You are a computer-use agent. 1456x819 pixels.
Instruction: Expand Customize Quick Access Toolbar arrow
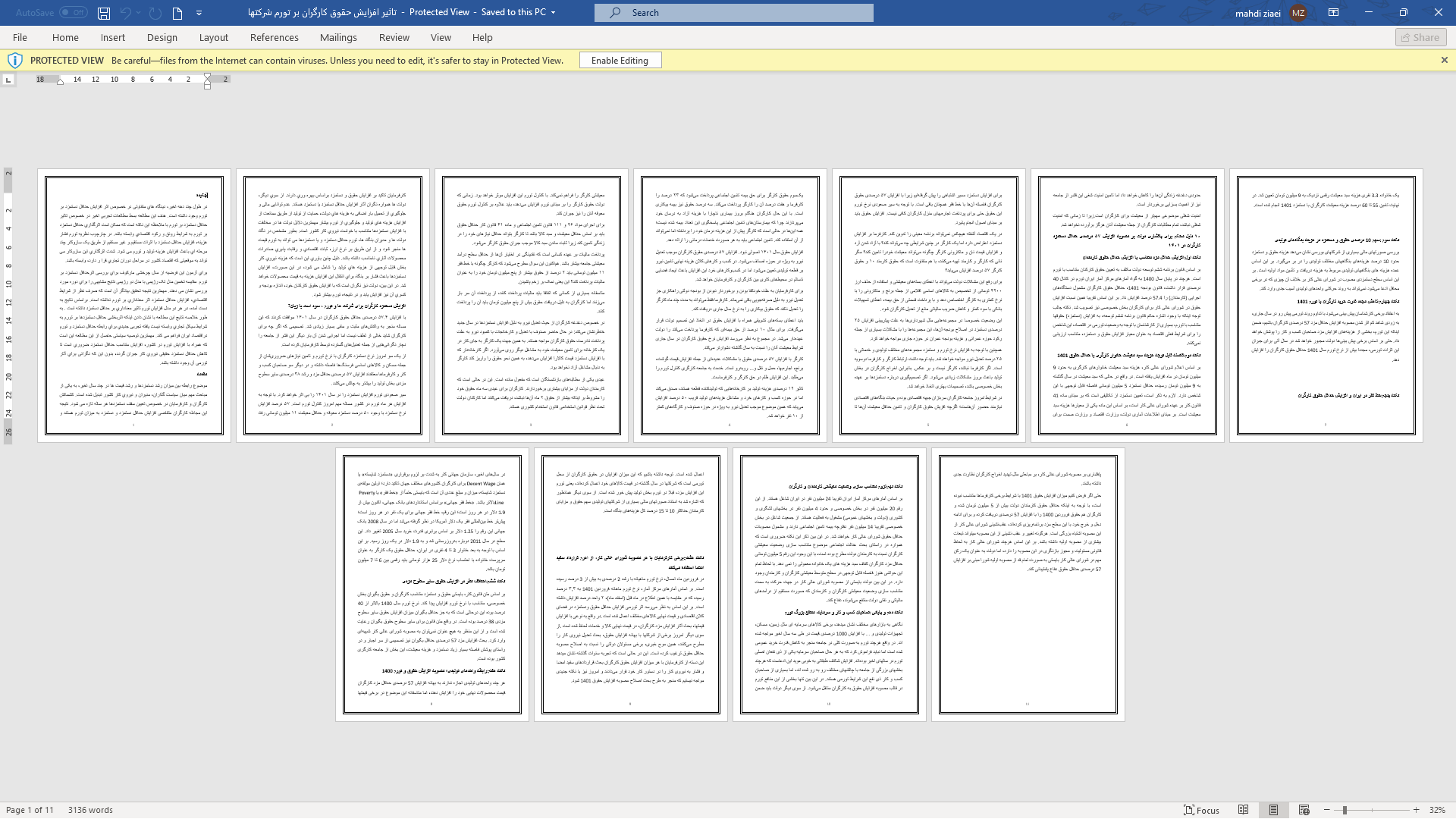[x=199, y=13]
